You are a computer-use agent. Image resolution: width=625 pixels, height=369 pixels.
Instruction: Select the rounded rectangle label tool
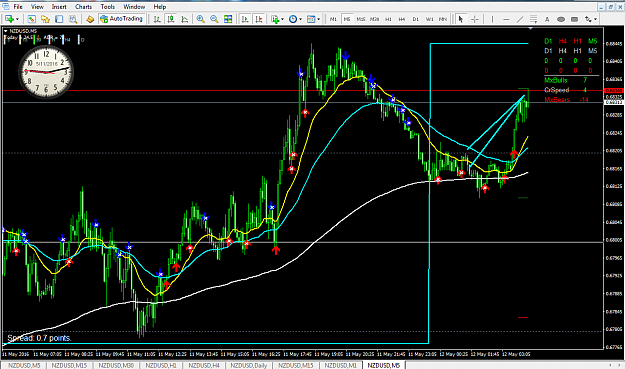pyautogui.click(x=574, y=19)
